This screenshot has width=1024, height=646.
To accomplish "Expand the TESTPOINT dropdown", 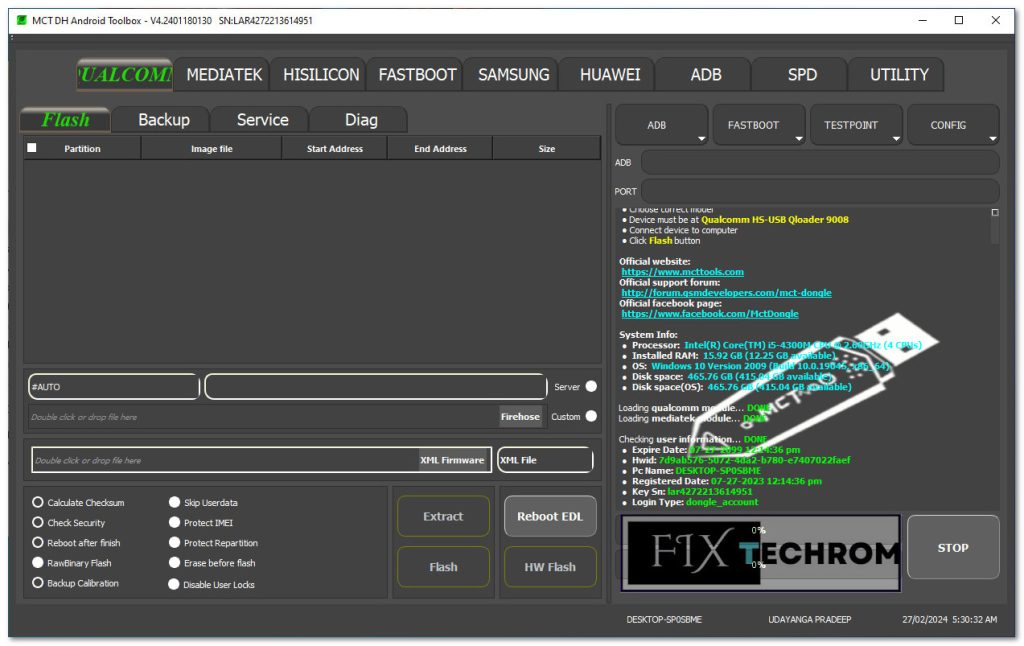I will click(856, 125).
